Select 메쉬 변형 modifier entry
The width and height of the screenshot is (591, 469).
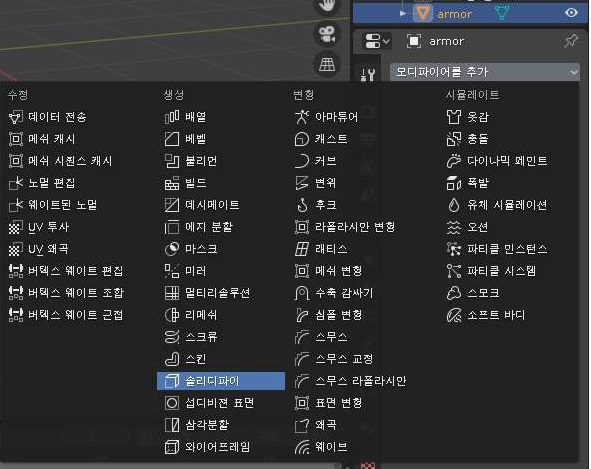pos(329,271)
